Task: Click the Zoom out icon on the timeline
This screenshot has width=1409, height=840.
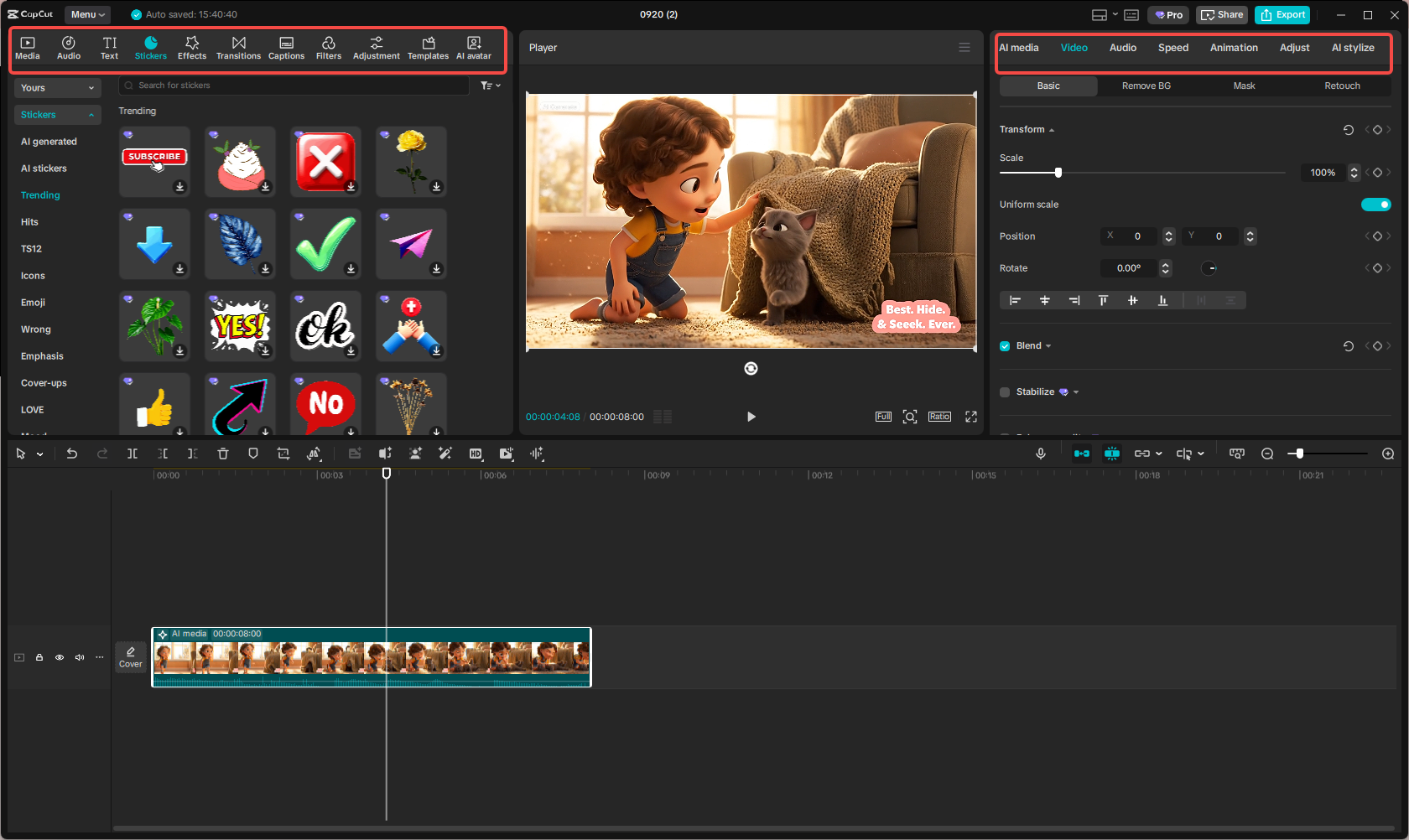Action: tap(1267, 454)
